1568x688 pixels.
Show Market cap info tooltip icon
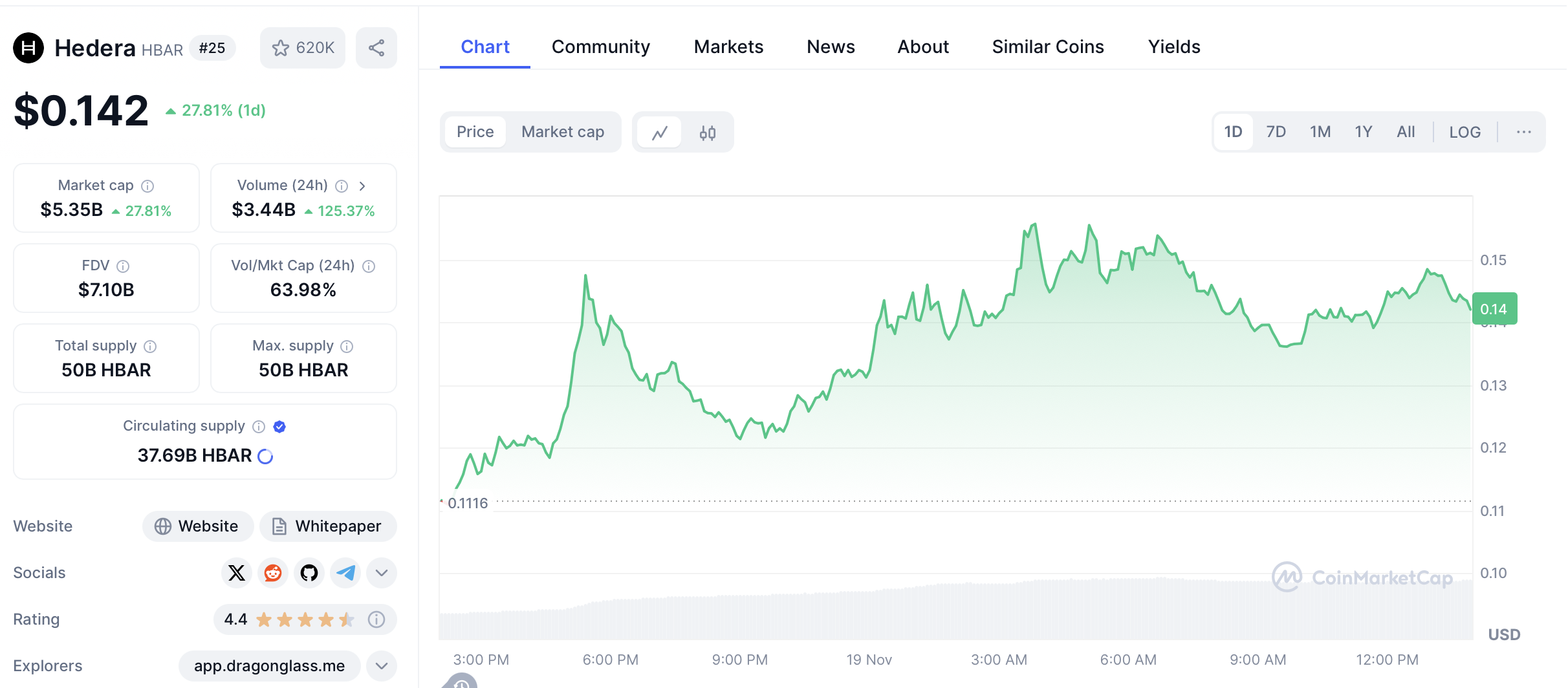pyautogui.click(x=148, y=186)
